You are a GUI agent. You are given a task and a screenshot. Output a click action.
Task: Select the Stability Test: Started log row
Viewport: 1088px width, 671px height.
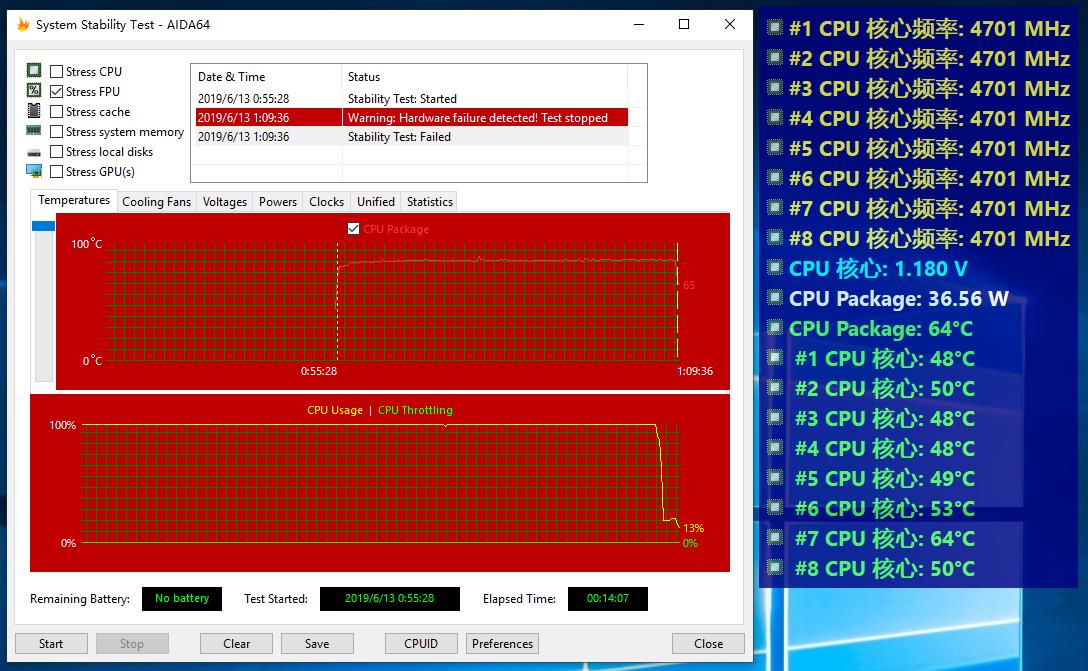tap(412, 99)
